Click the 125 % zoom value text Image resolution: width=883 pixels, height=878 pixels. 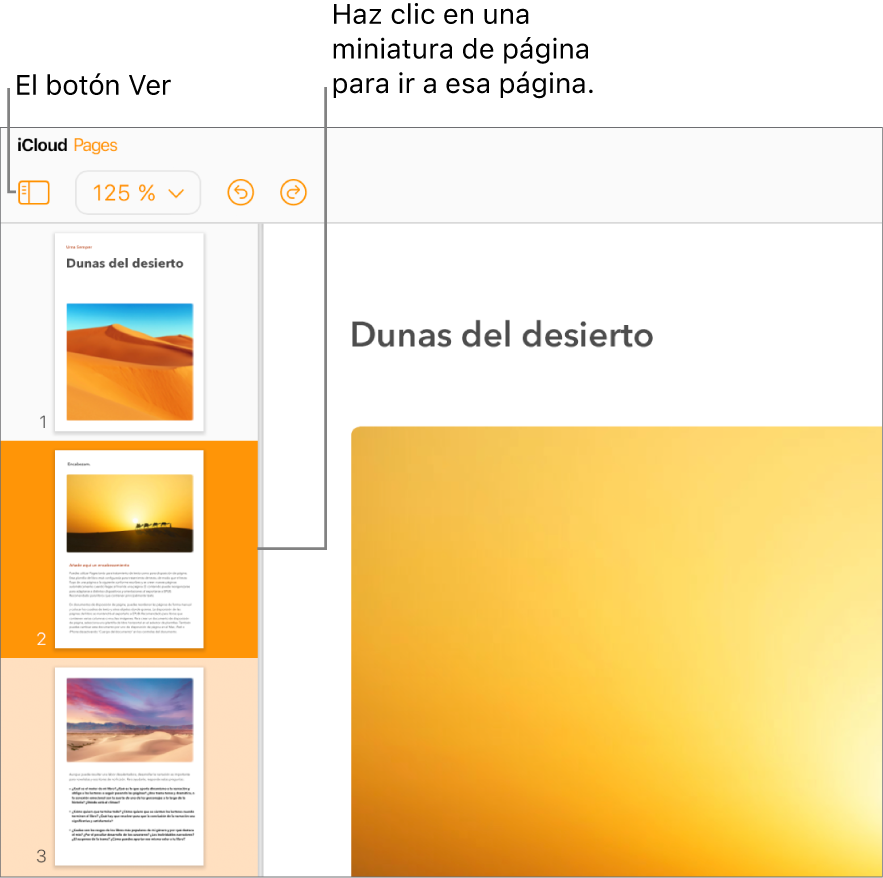124,193
